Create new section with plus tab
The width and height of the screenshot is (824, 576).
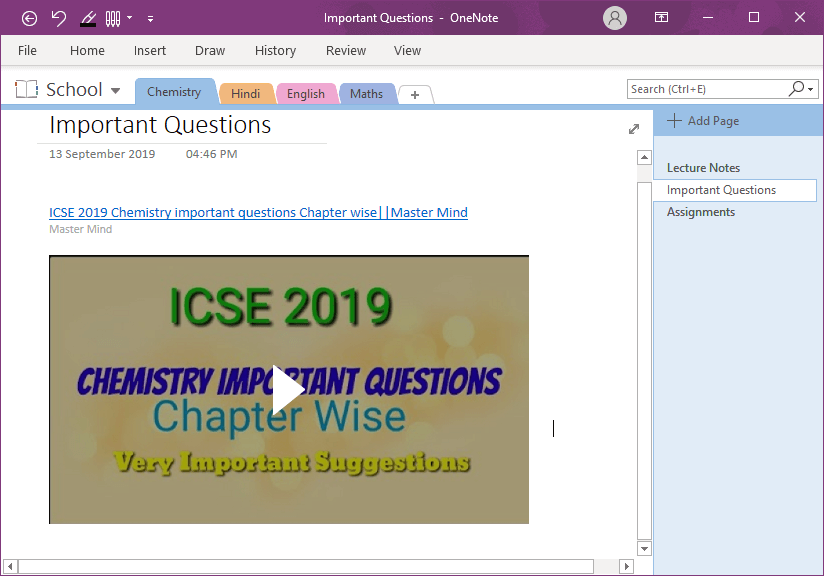coord(415,95)
